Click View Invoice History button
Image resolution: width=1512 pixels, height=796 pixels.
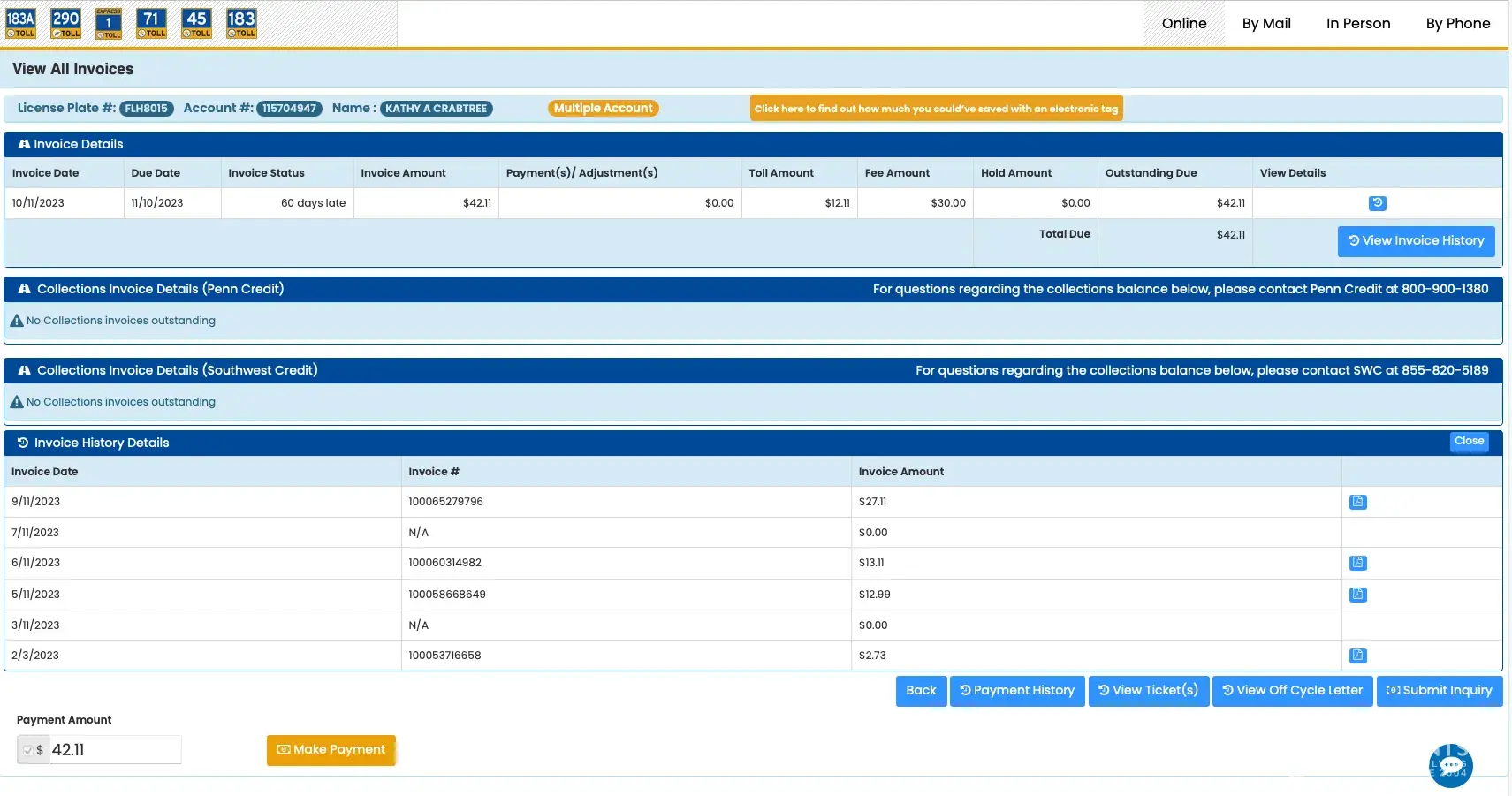tap(1416, 241)
